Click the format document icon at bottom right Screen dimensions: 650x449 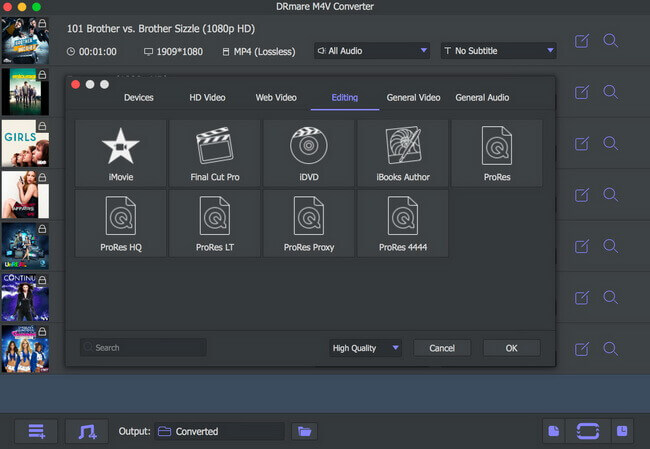point(554,431)
